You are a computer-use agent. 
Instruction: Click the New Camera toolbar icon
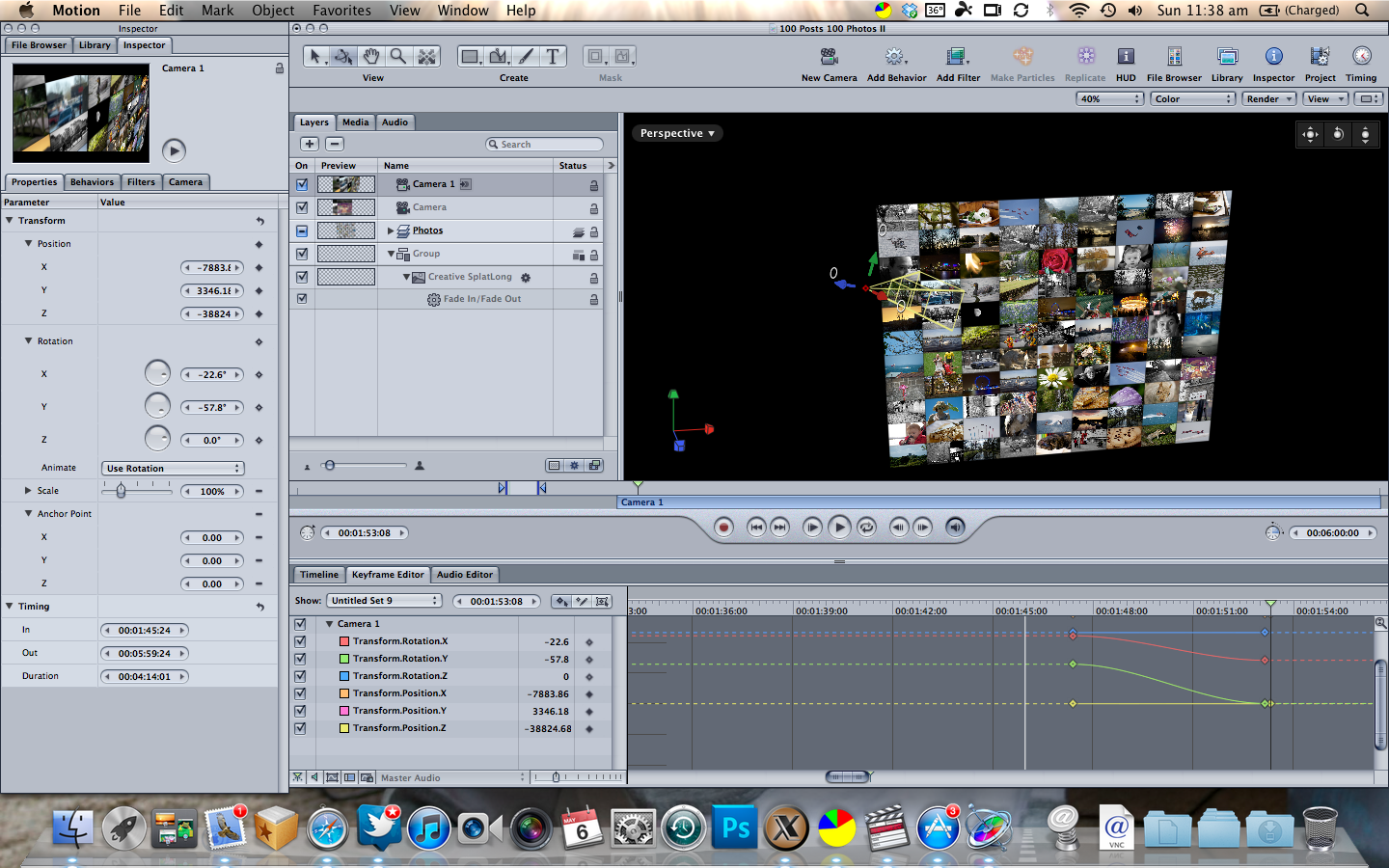pyautogui.click(x=829, y=57)
